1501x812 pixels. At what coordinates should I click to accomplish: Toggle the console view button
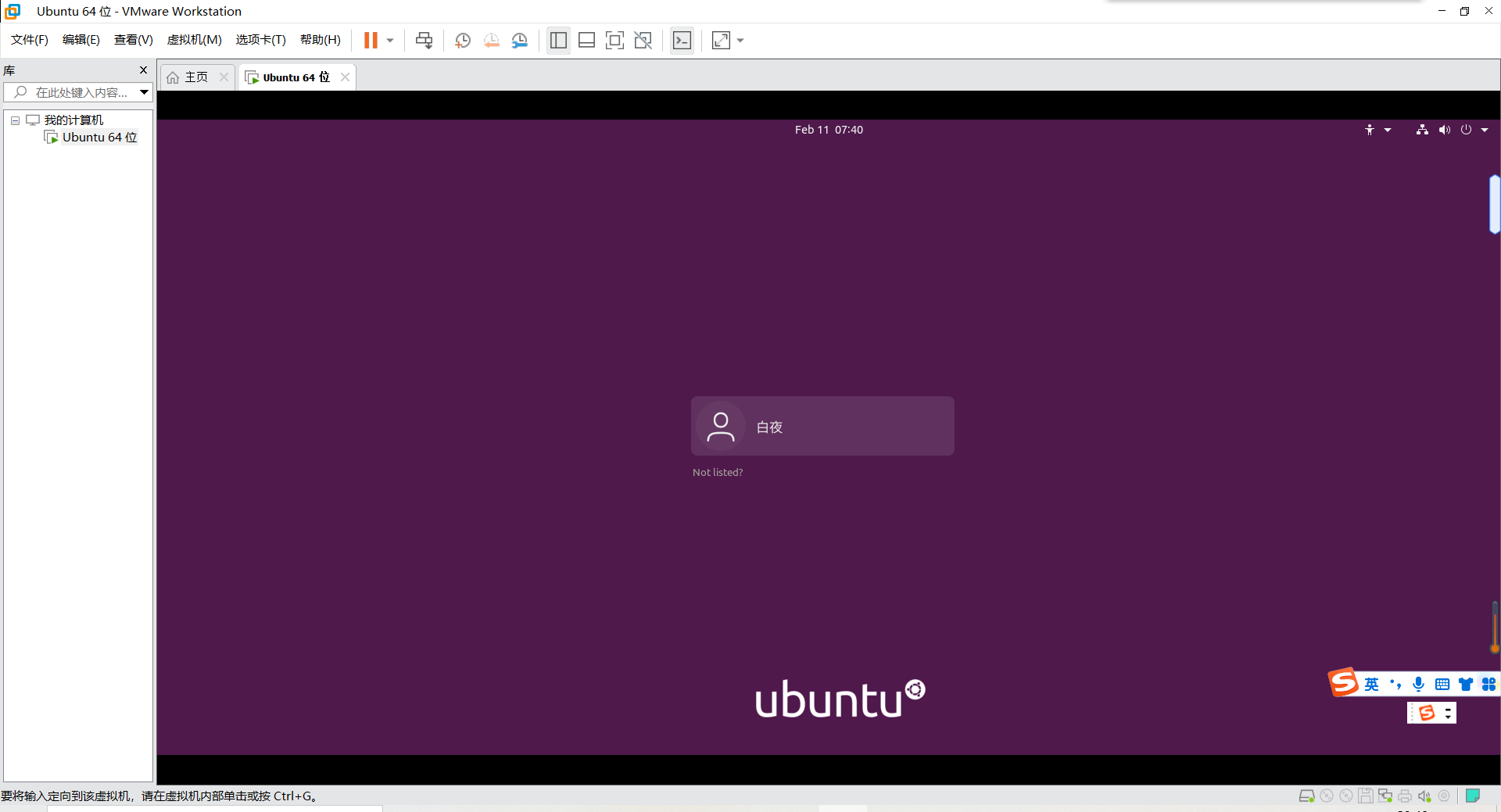pyautogui.click(x=682, y=40)
